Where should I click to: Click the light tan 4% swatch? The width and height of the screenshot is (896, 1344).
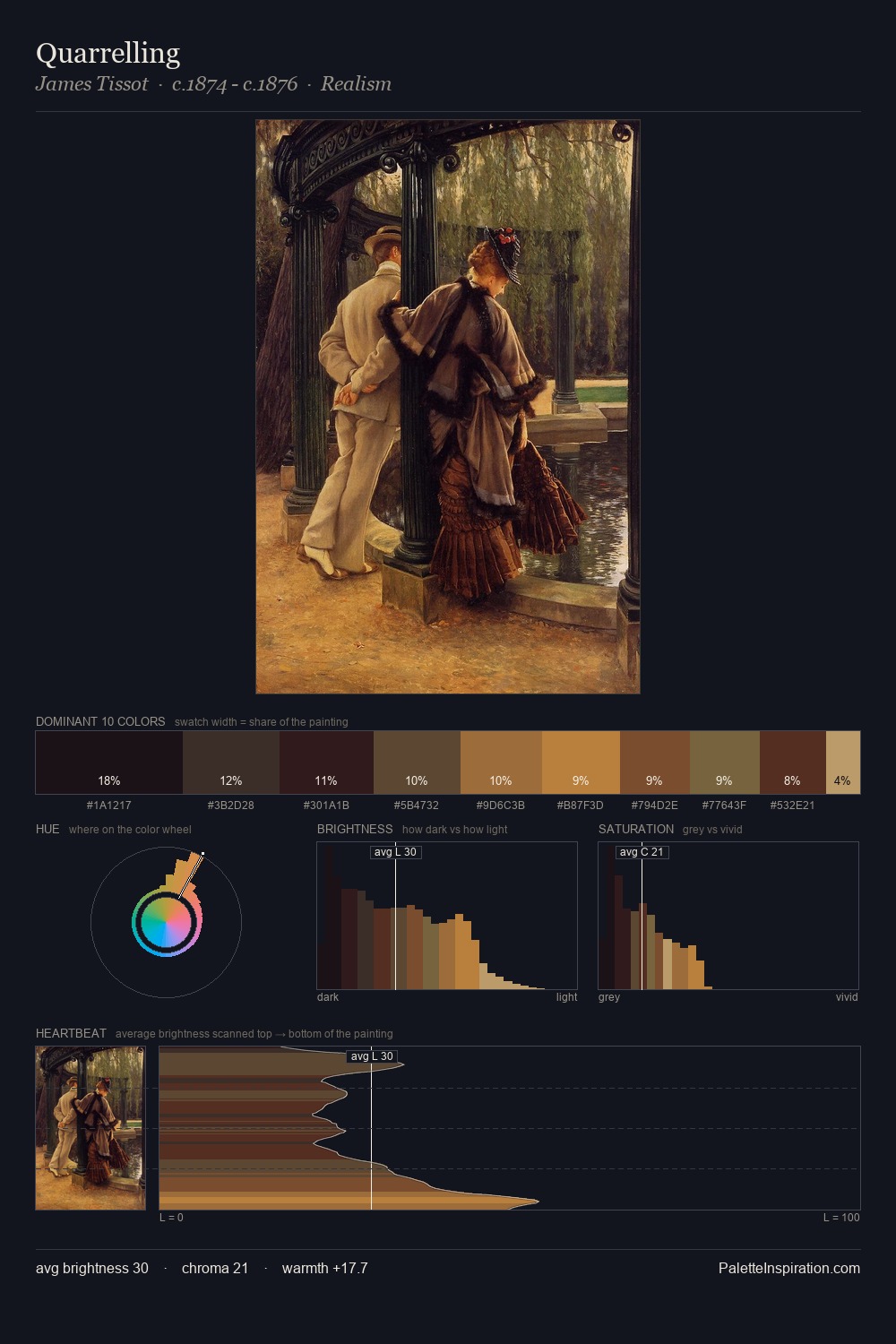coord(843,762)
